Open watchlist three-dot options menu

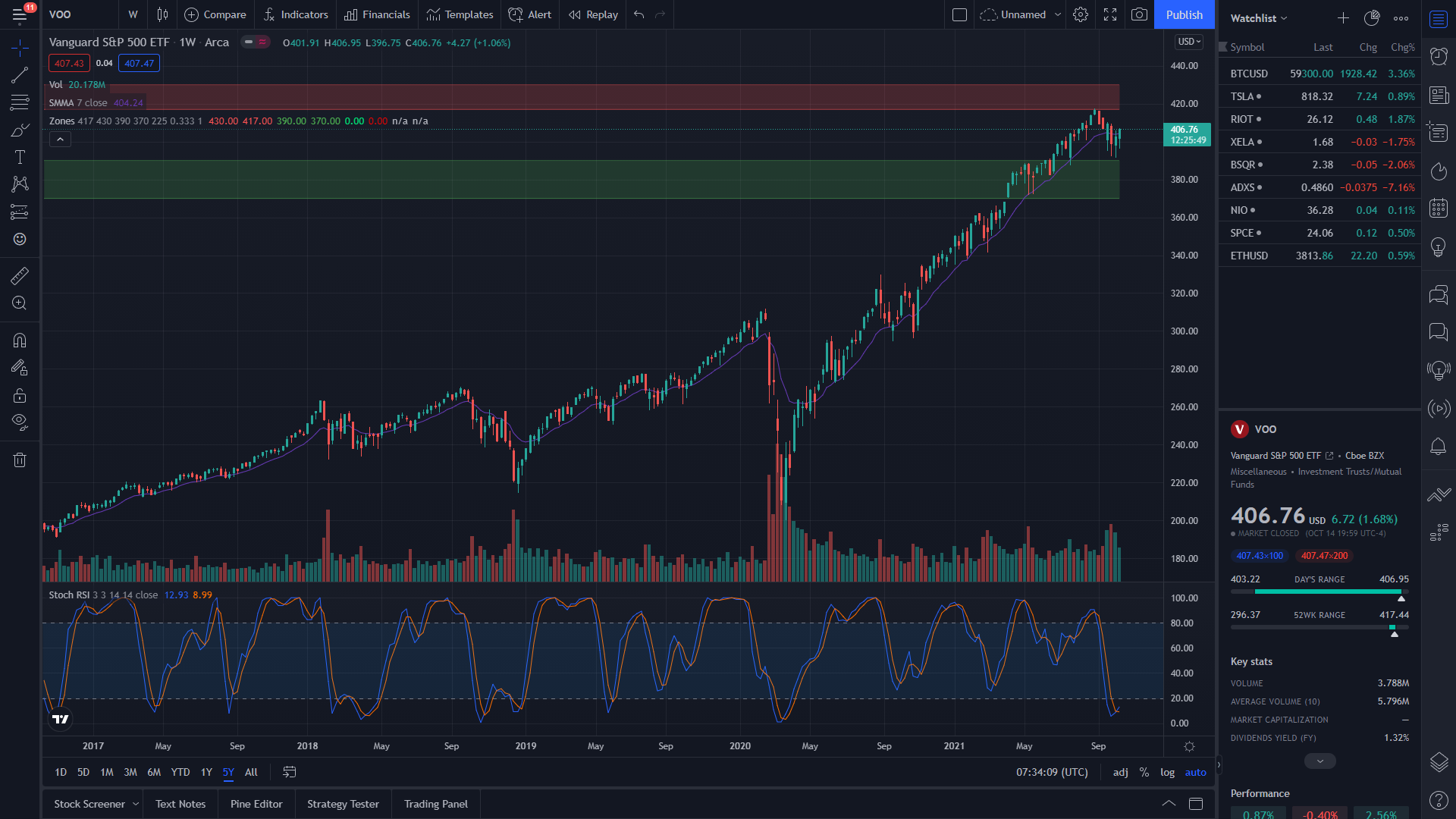point(1401,17)
